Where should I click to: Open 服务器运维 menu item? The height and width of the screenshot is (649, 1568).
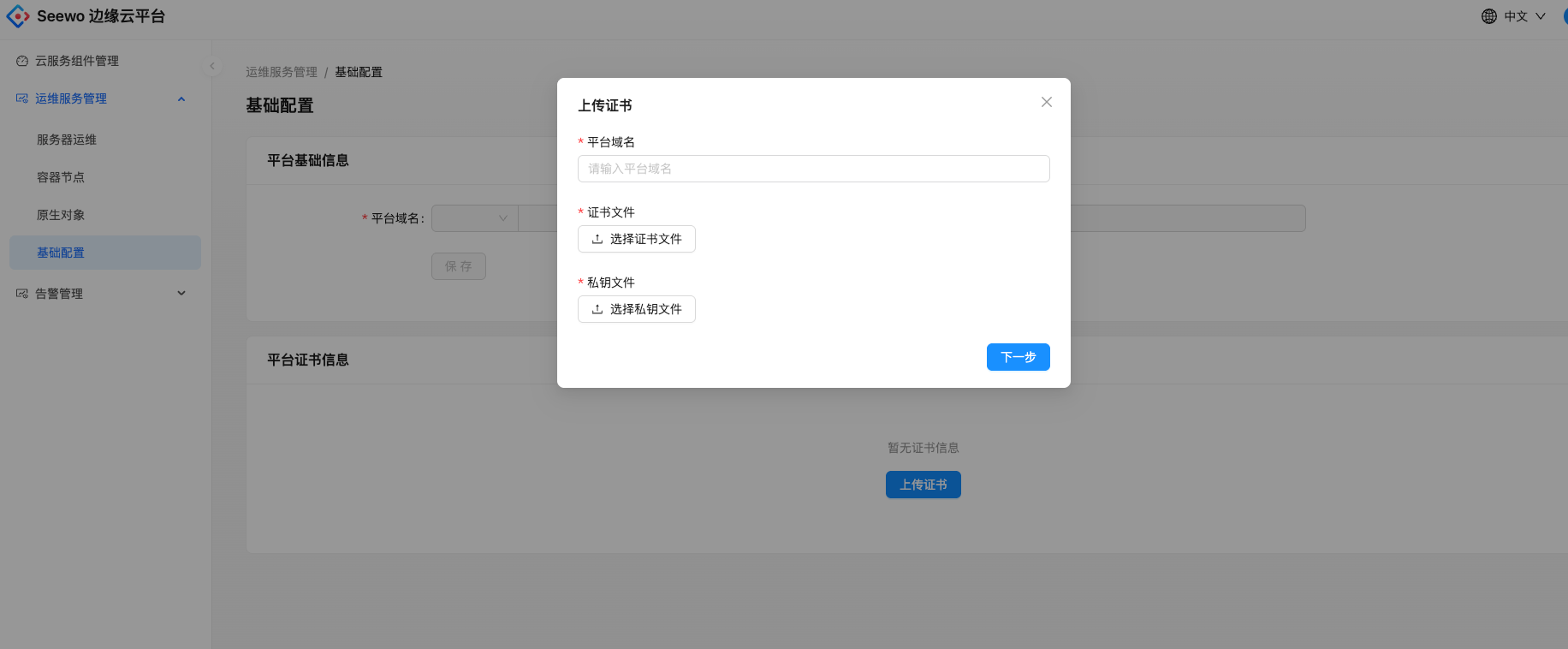[67, 140]
